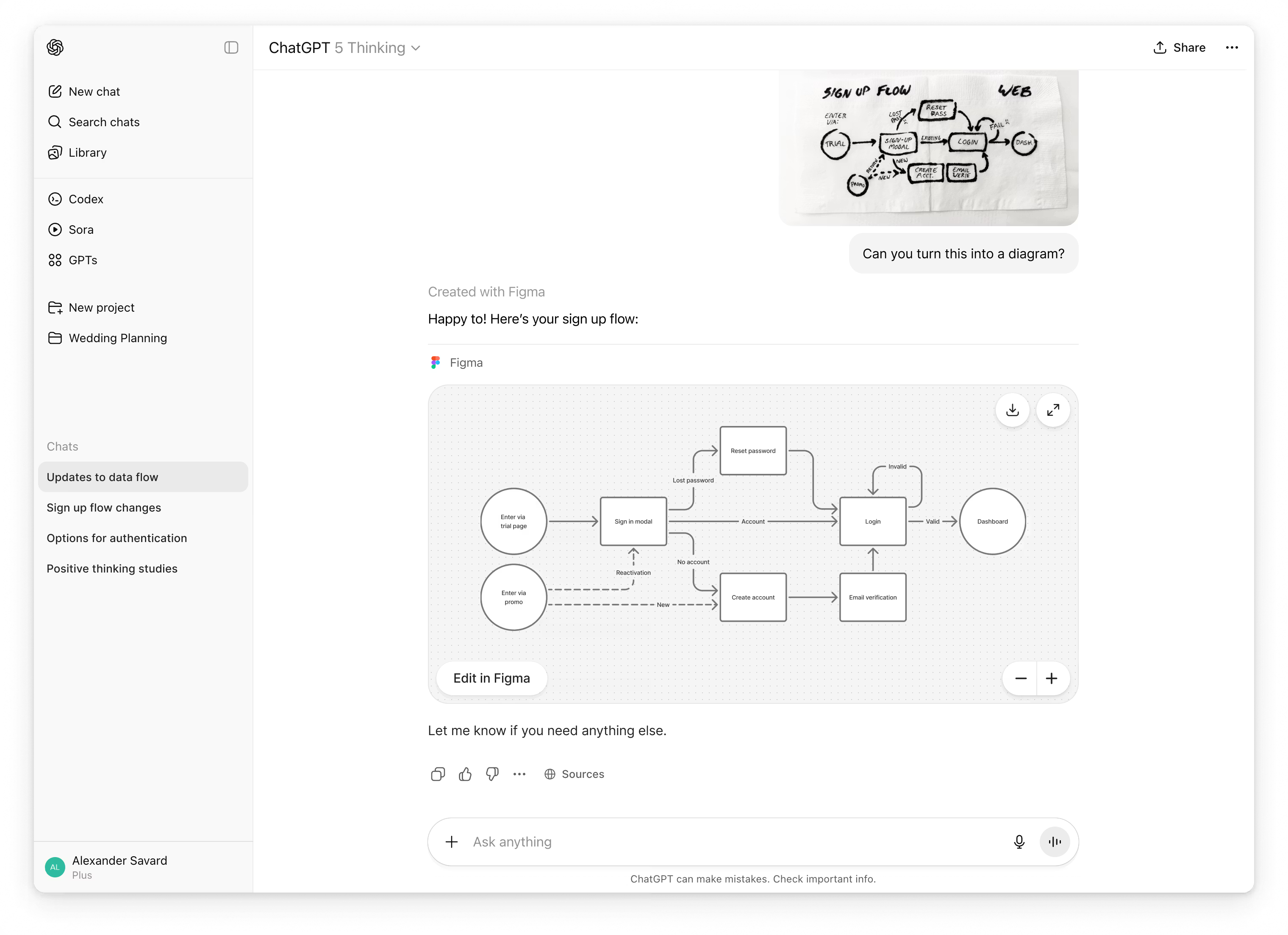The height and width of the screenshot is (935, 1288).
Task: Open Search chats
Action: coord(104,122)
